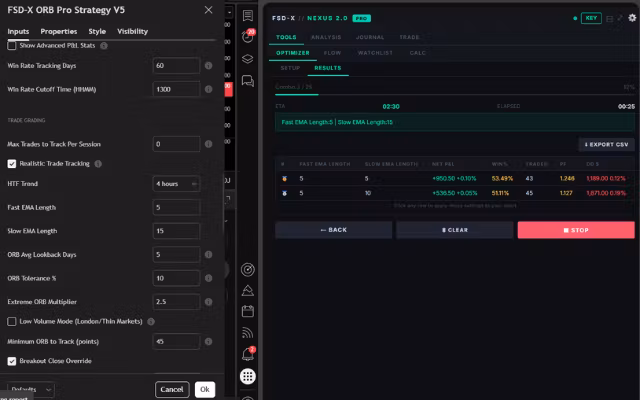Screen dimensions: 640x400
Task: Switch to the Properties tab
Action: click(x=58, y=31)
